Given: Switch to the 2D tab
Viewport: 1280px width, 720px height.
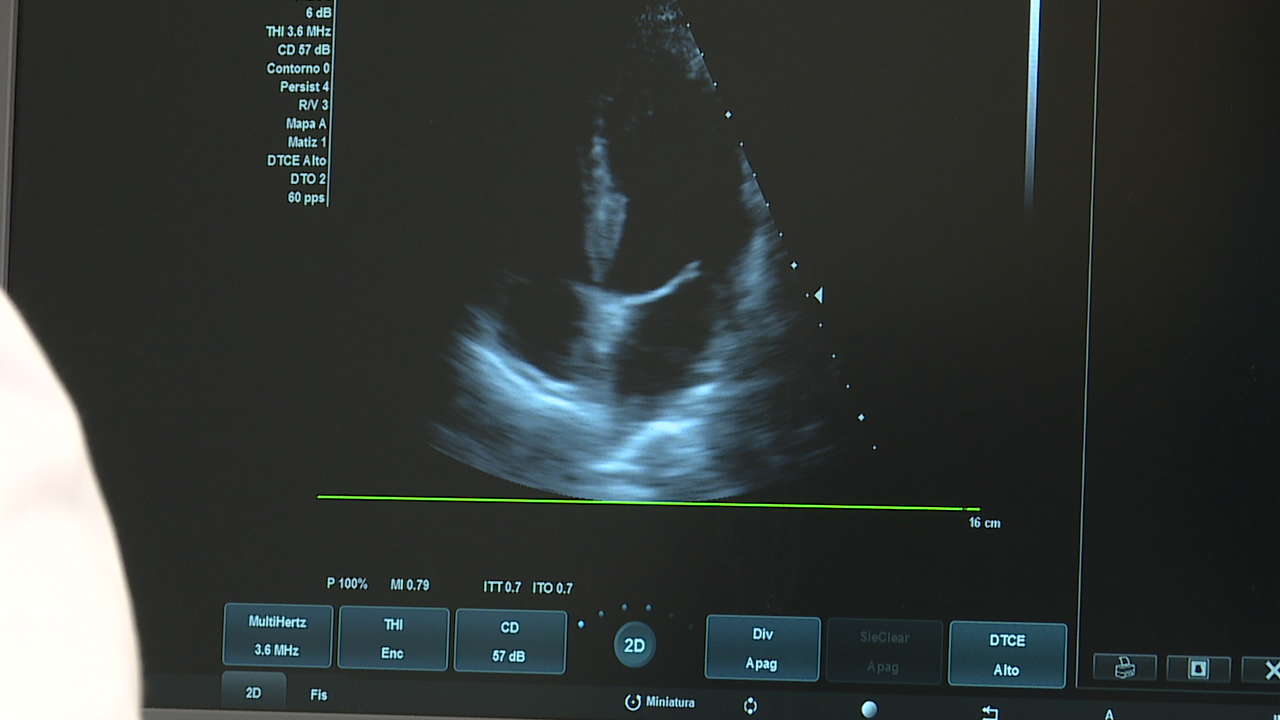Looking at the screenshot, I should click(x=253, y=693).
